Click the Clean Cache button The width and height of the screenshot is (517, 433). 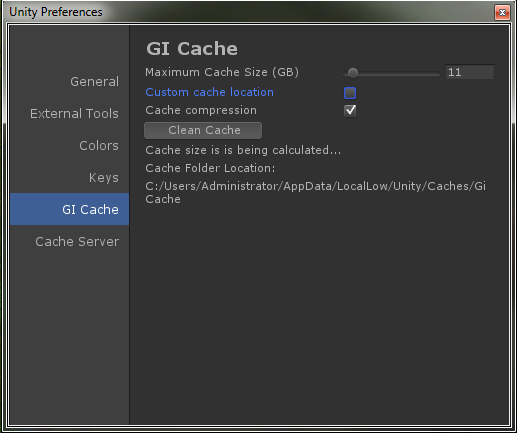[203, 130]
